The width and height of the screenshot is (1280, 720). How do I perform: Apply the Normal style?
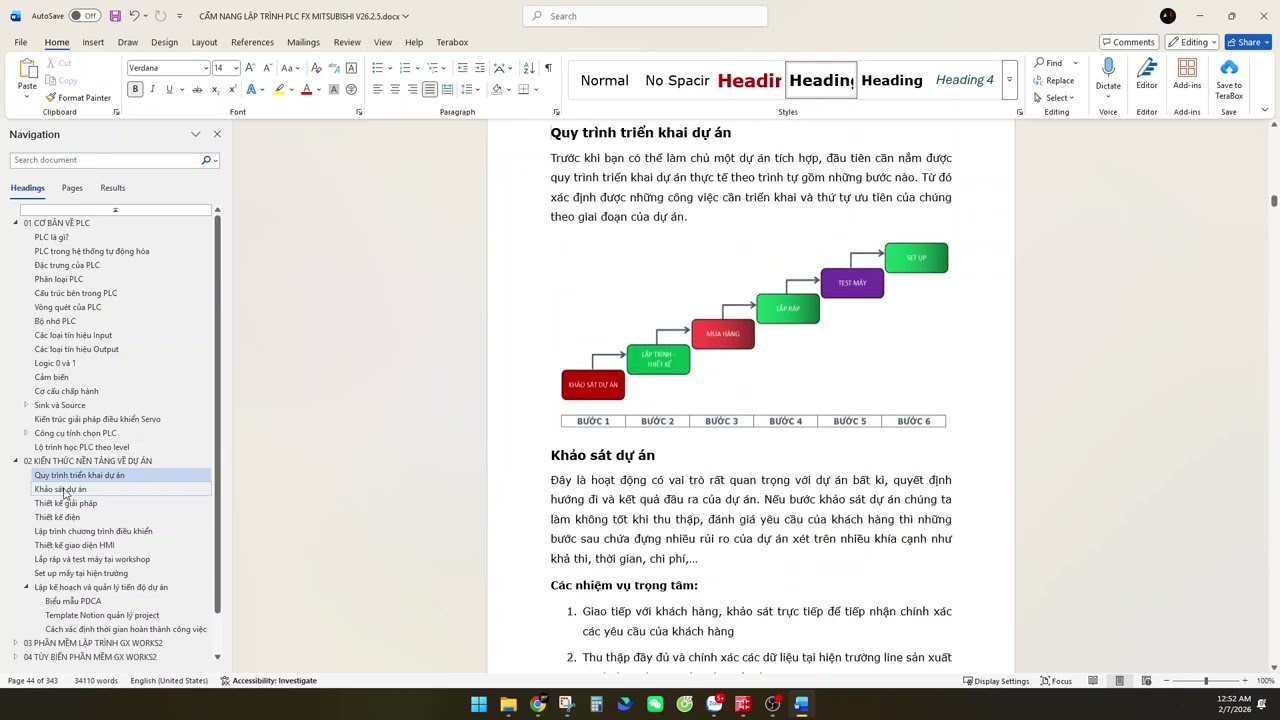tap(605, 80)
